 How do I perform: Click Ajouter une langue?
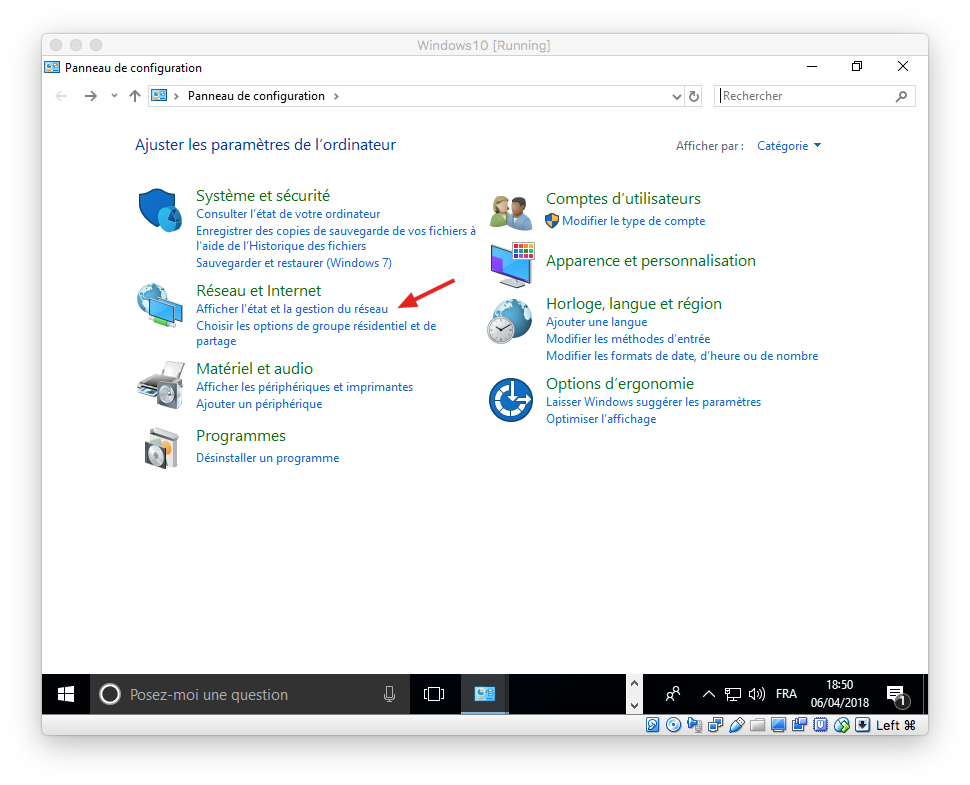pyautogui.click(x=596, y=322)
